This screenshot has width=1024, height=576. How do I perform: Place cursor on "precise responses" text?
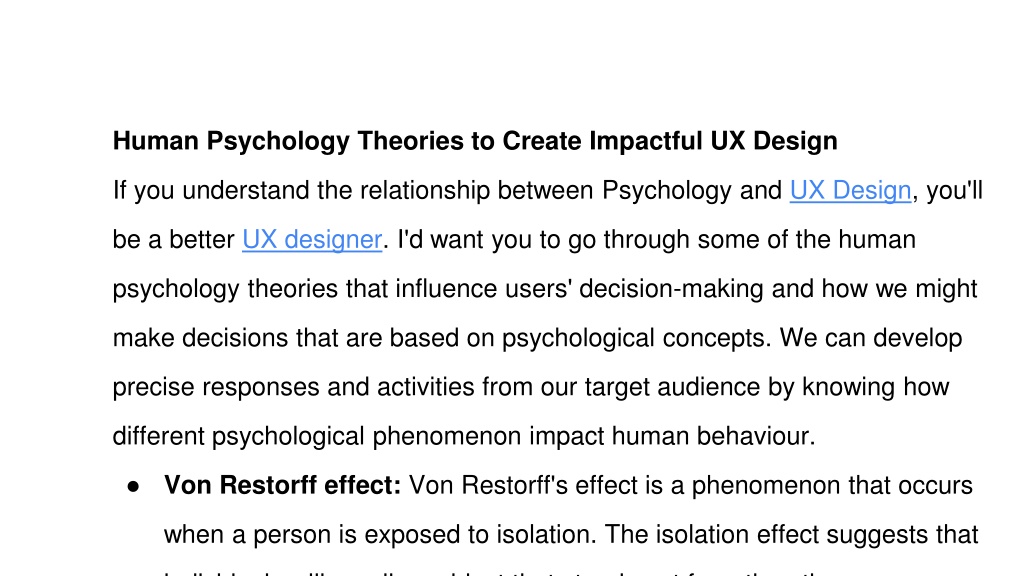coord(216,387)
